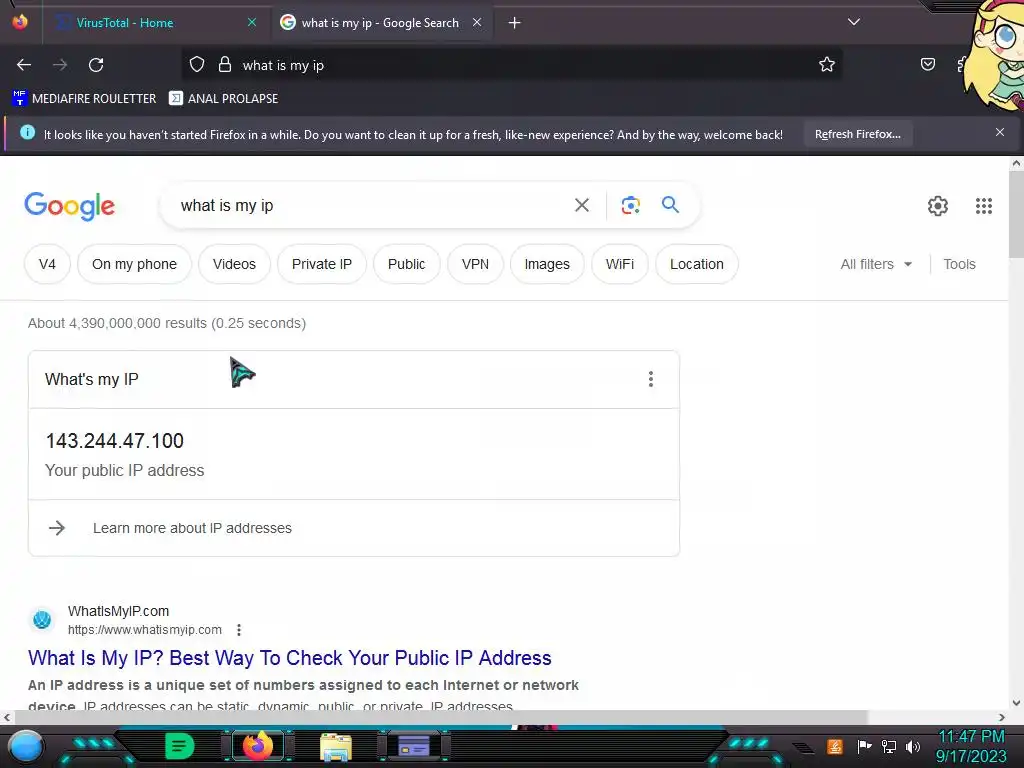Click the IP address 143.244.47.100
1024x768 pixels.
pos(114,441)
